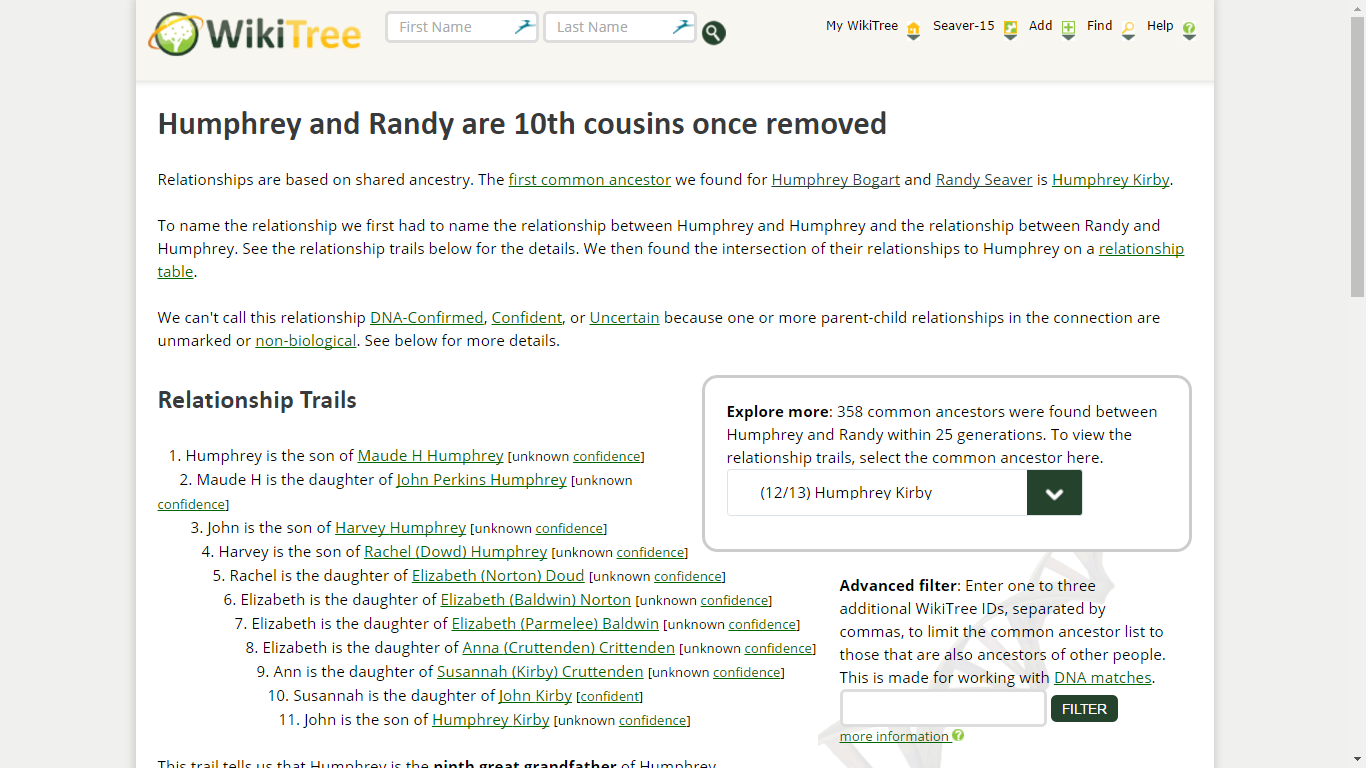Click the Last Name field autofill icon

pos(682,27)
